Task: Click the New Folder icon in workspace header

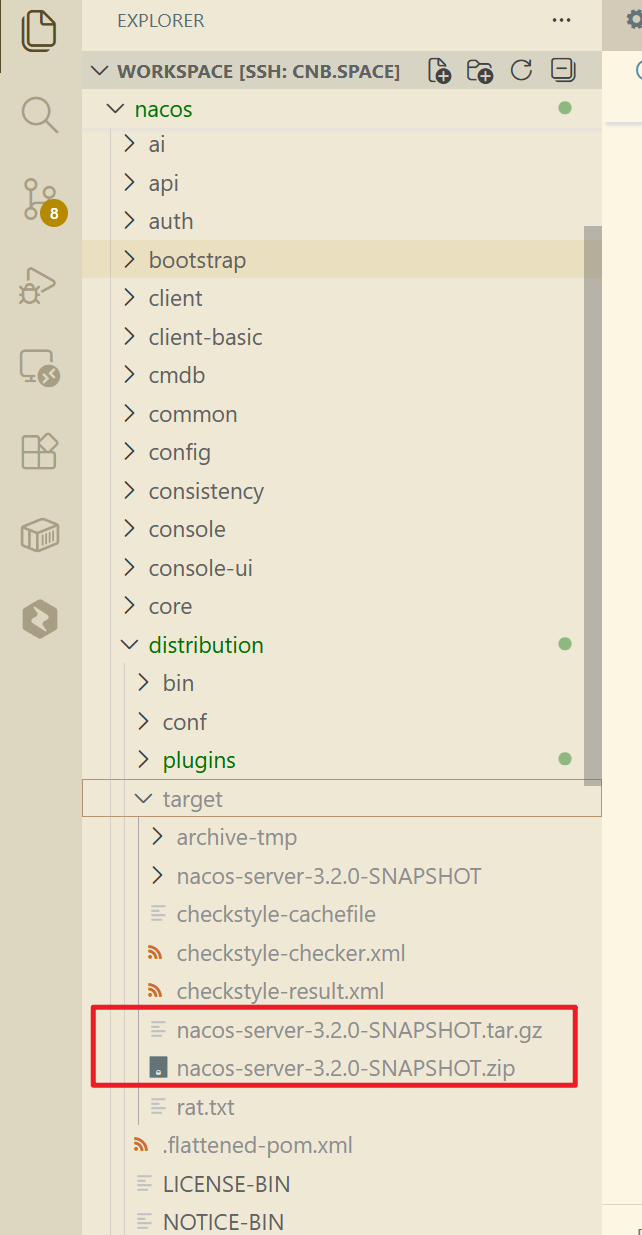Action: pyautogui.click(x=480, y=71)
